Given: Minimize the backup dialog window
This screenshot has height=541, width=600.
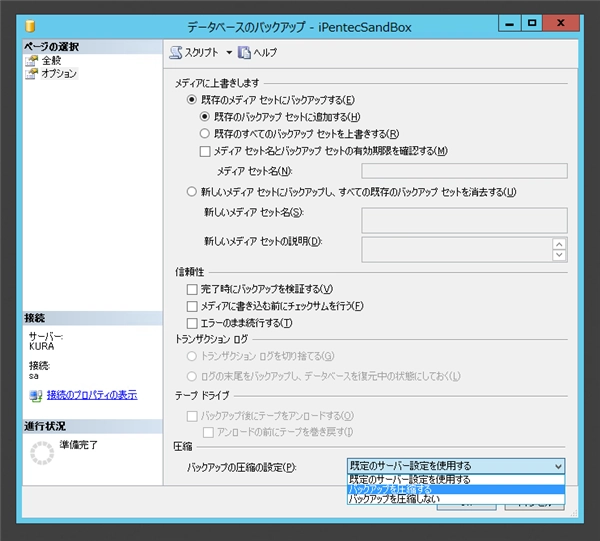Looking at the screenshot, I should 509,23.
